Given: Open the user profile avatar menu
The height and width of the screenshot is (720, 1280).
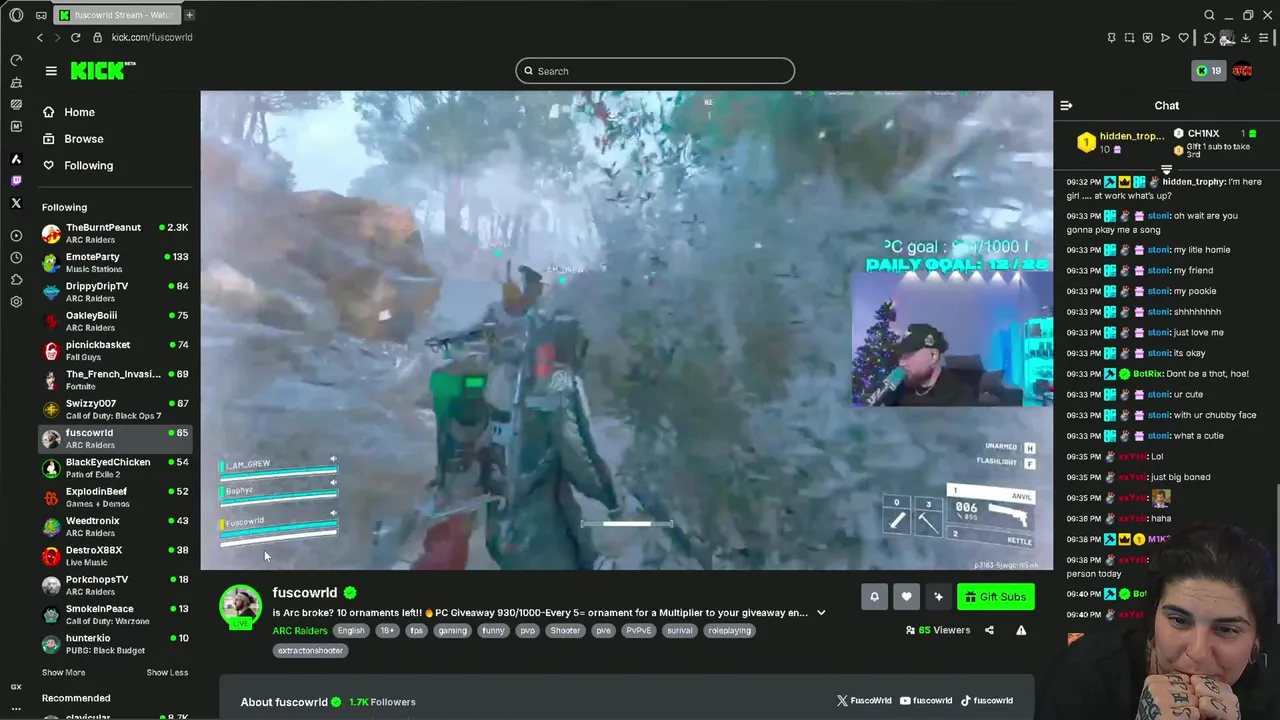Looking at the screenshot, I should coord(1242,71).
